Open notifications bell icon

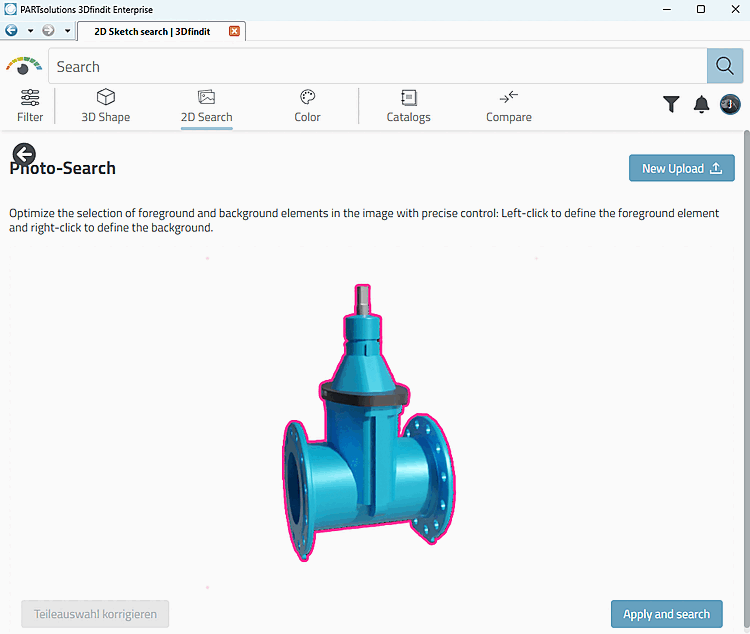[x=701, y=104]
